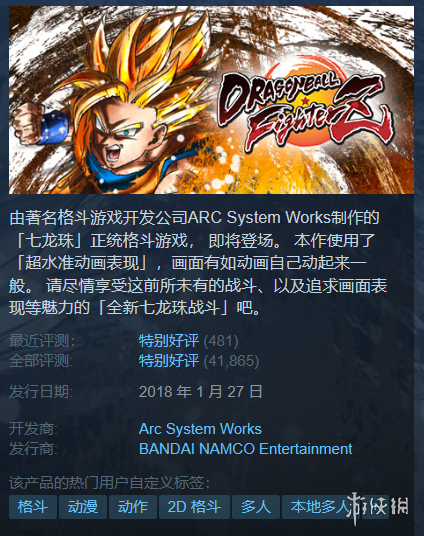Click the recent review count (481)

[221, 341]
